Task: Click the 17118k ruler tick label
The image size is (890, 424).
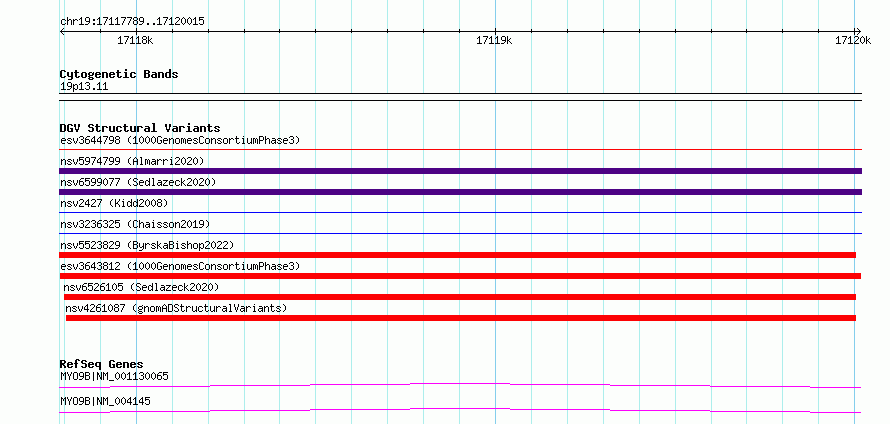Action: pyautogui.click(x=135, y=40)
